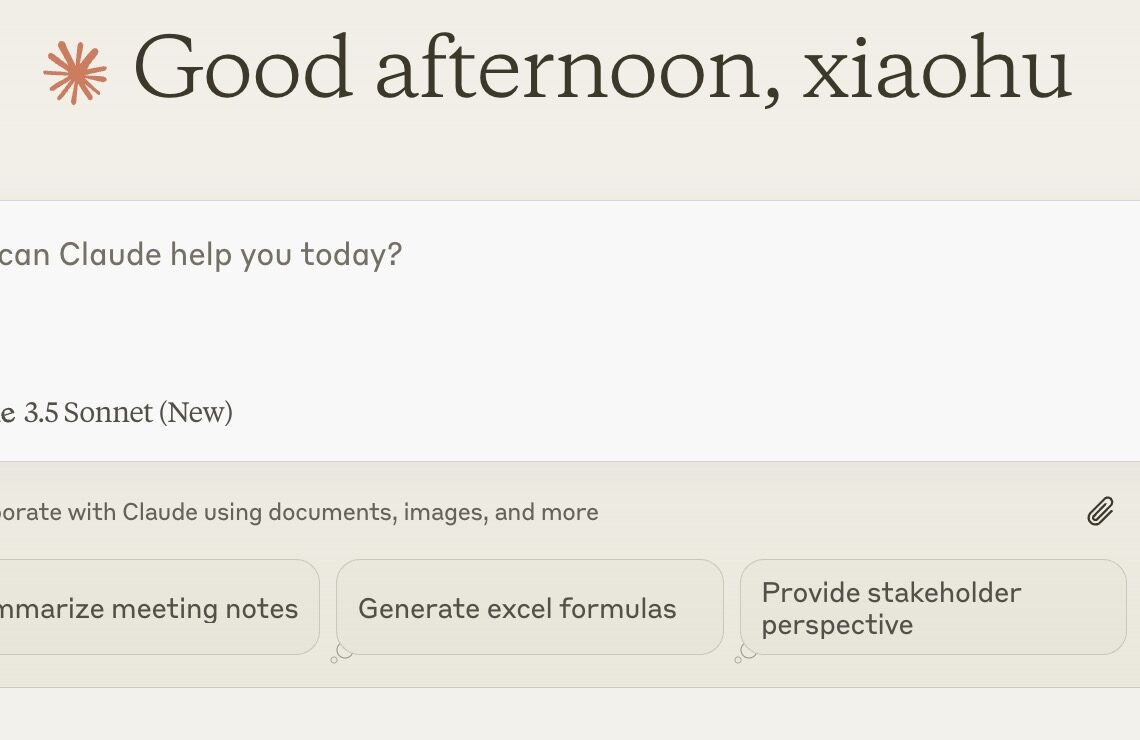Screen dimensions: 1140x740
Task: Click bubble tail on Generate excel formulas chip
Action: (x=342, y=653)
